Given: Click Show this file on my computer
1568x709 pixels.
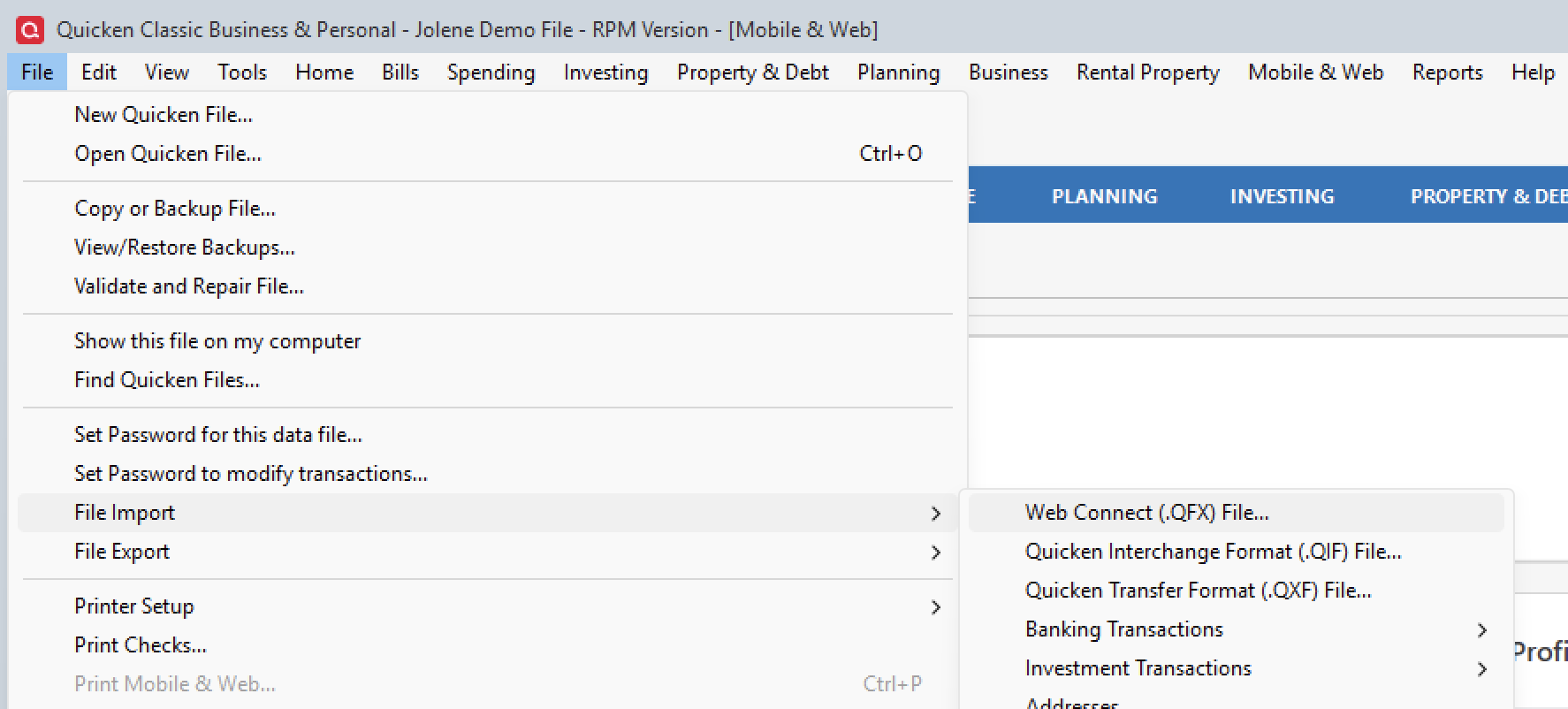Looking at the screenshot, I should pos(488,341).
